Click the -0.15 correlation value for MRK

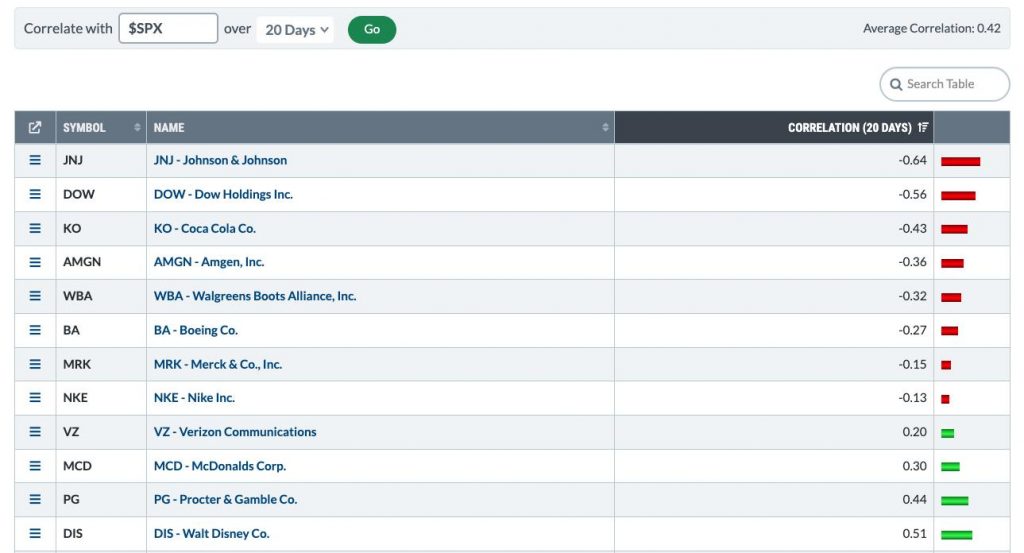coord(912,364)
